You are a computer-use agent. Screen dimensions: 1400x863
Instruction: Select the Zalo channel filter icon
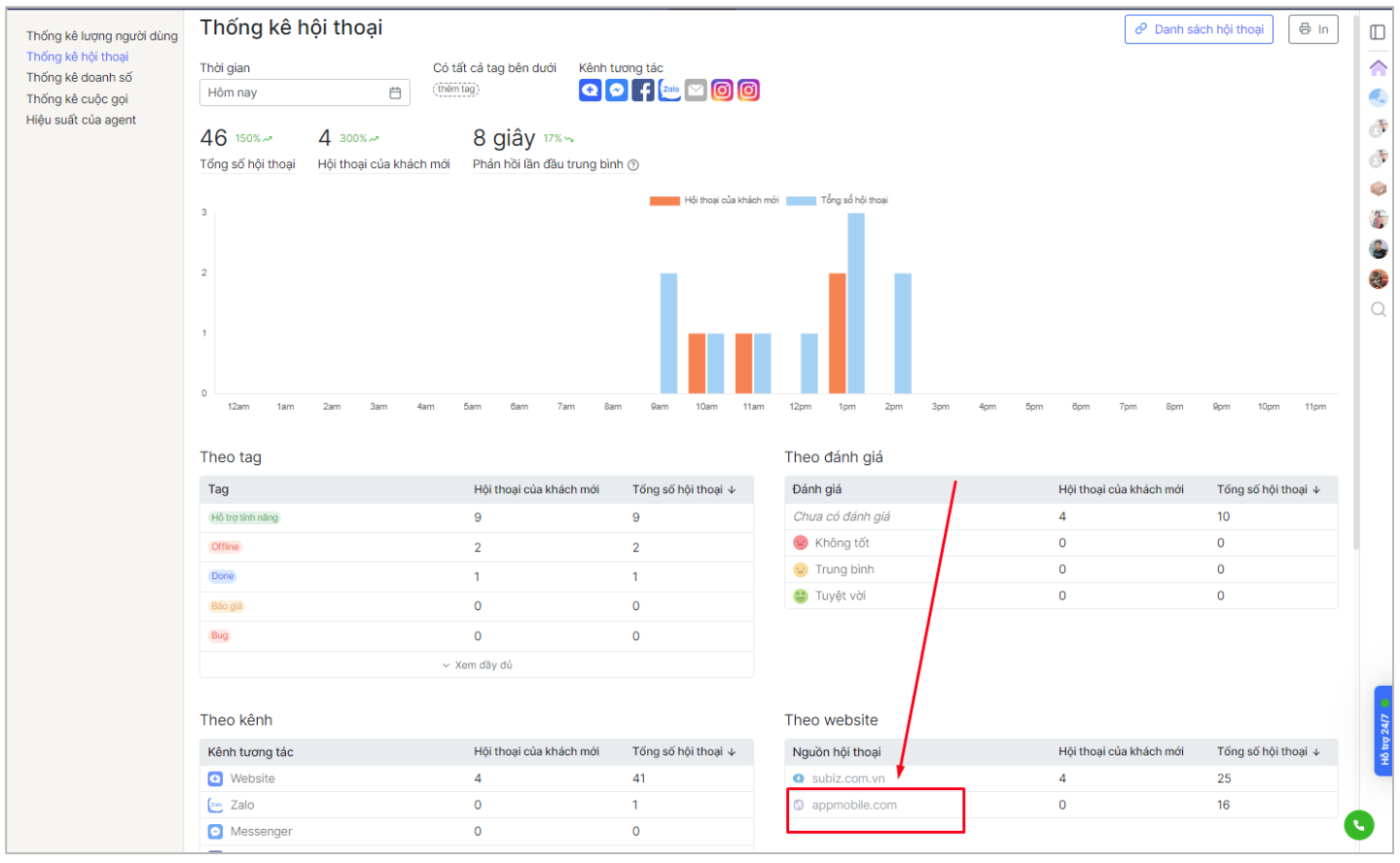[669, 90]
